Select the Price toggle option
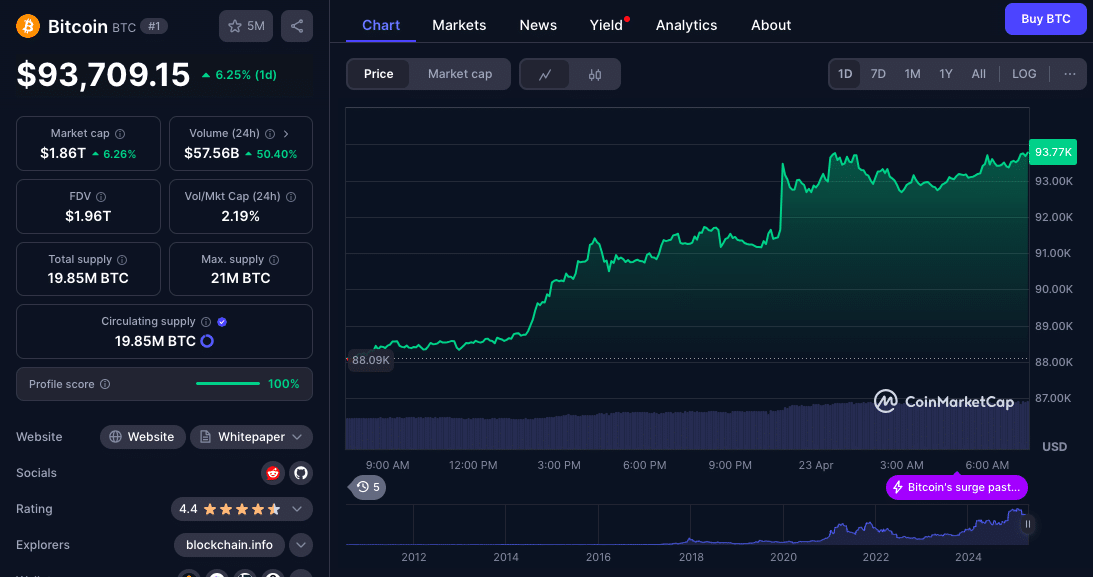The image size is (1093, 577). click(x=378, y=74)
